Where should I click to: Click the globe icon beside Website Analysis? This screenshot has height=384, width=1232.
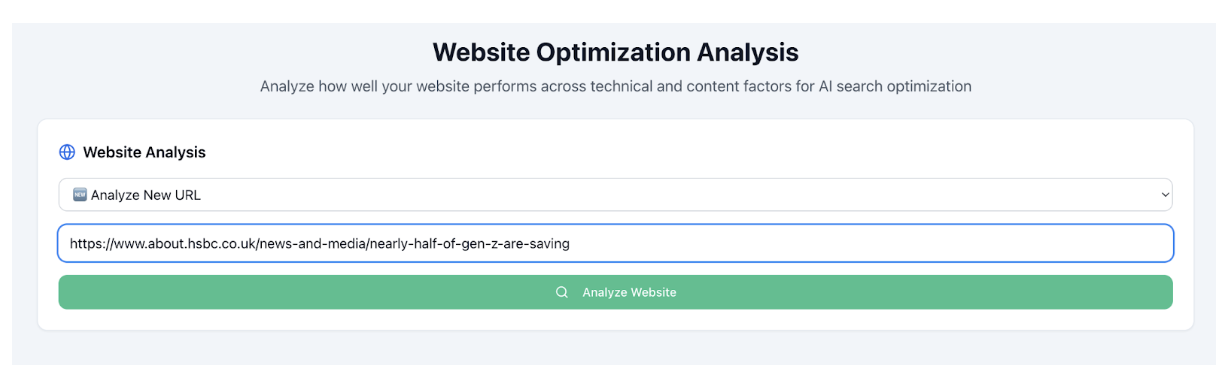(67, 152)
